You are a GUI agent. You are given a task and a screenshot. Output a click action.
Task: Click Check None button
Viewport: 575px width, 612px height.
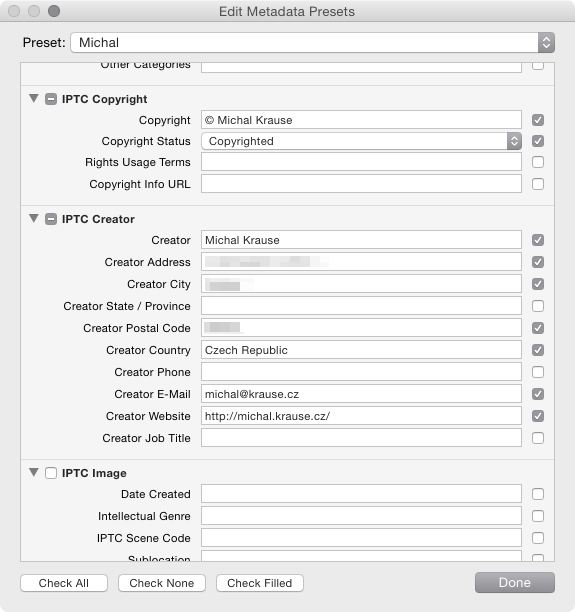click(x=162, y=583)
